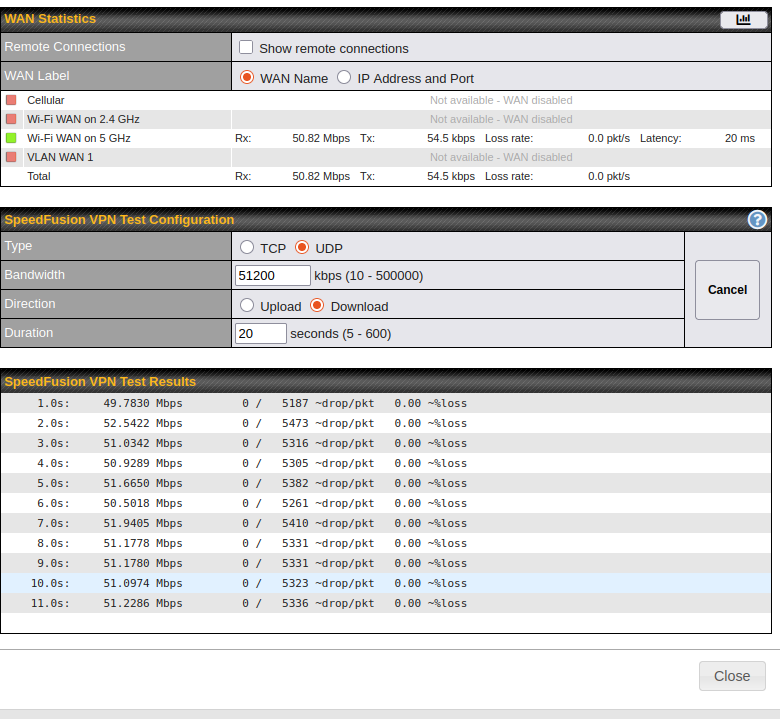The height and width of the screenshot is (719, 780).
Task: Select IP Address and Port option
Action: 344,77
